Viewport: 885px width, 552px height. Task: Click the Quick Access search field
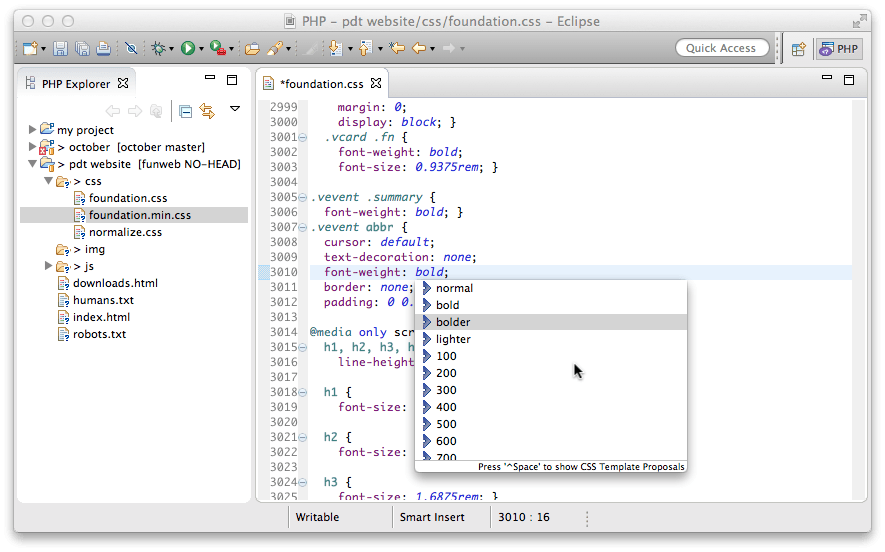[x=721, y=48]
